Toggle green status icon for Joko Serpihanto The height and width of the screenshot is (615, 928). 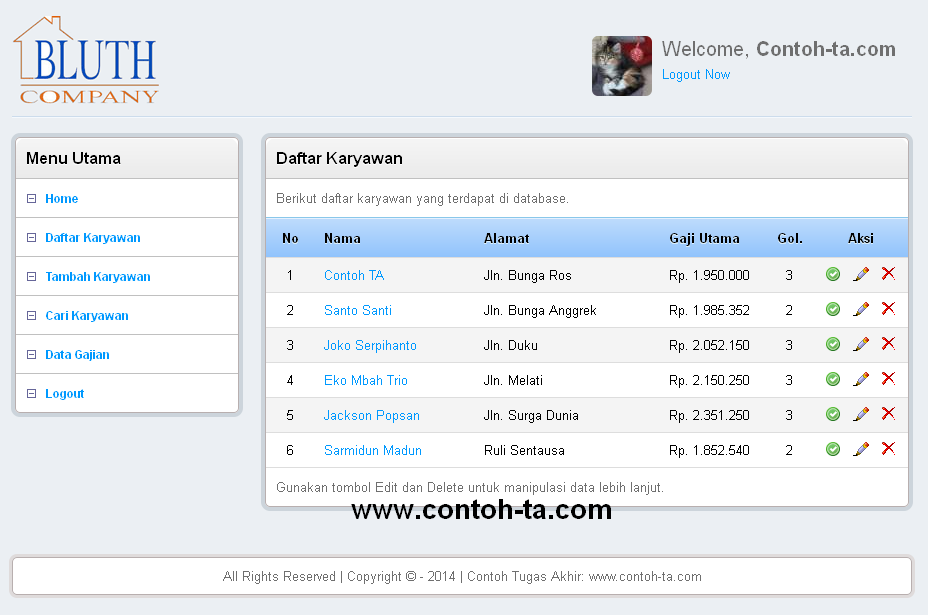(x=833, y=344)
